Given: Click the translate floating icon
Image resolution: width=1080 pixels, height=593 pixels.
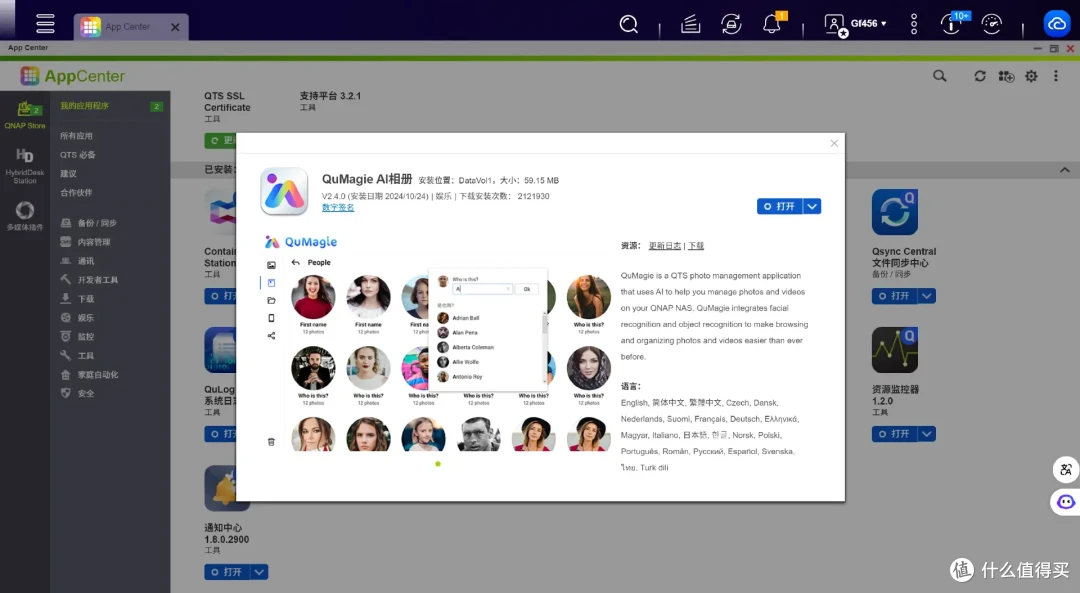Looking at the screenshot, I should tap(1066, 470).
